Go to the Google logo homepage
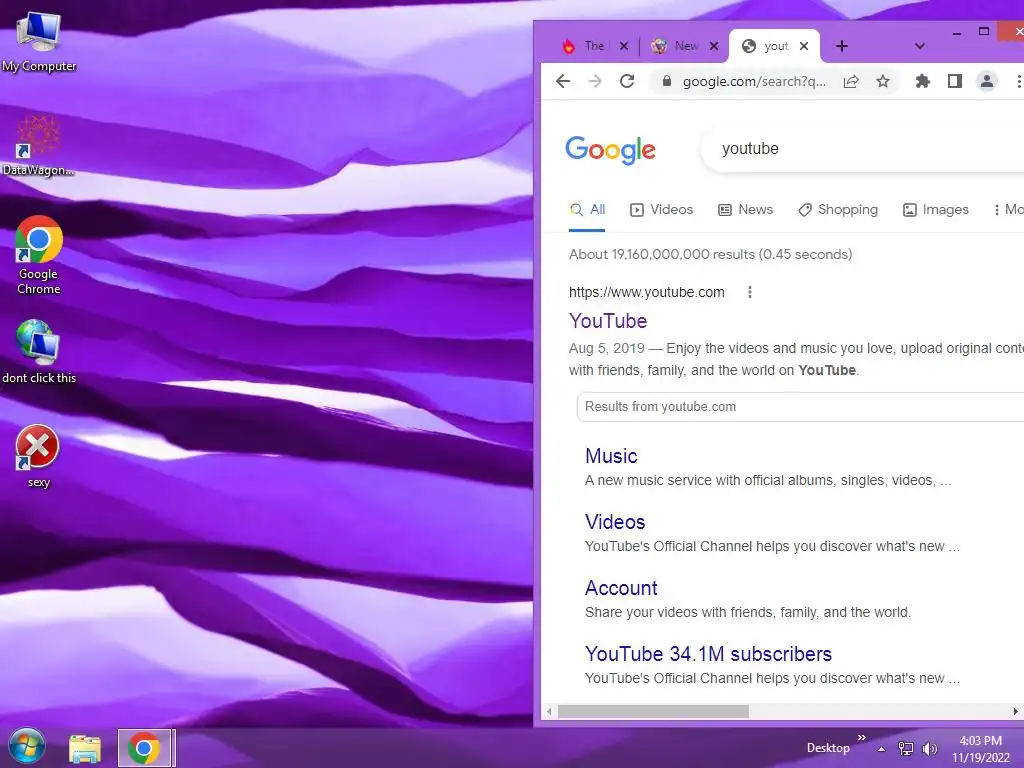The height and width of the screenshot is (768, 1024). tap(610, 150)
